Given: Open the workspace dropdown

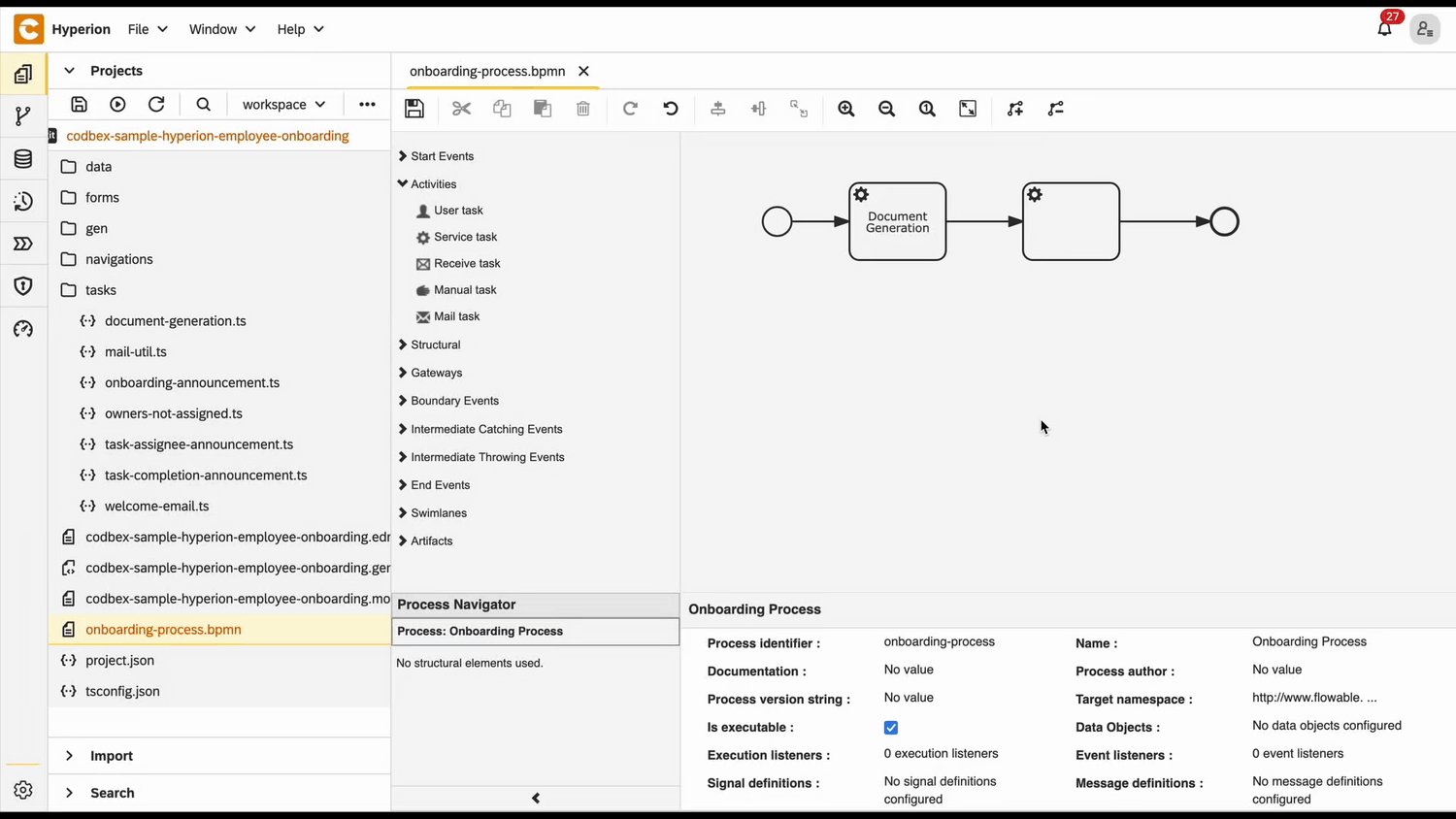Looking at the screenshot, I should point(283,105).
